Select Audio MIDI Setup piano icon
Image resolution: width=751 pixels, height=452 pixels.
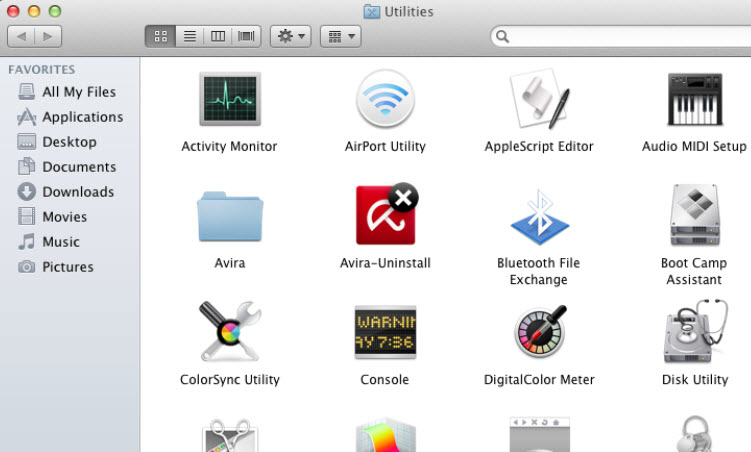[x=695, y=99]
